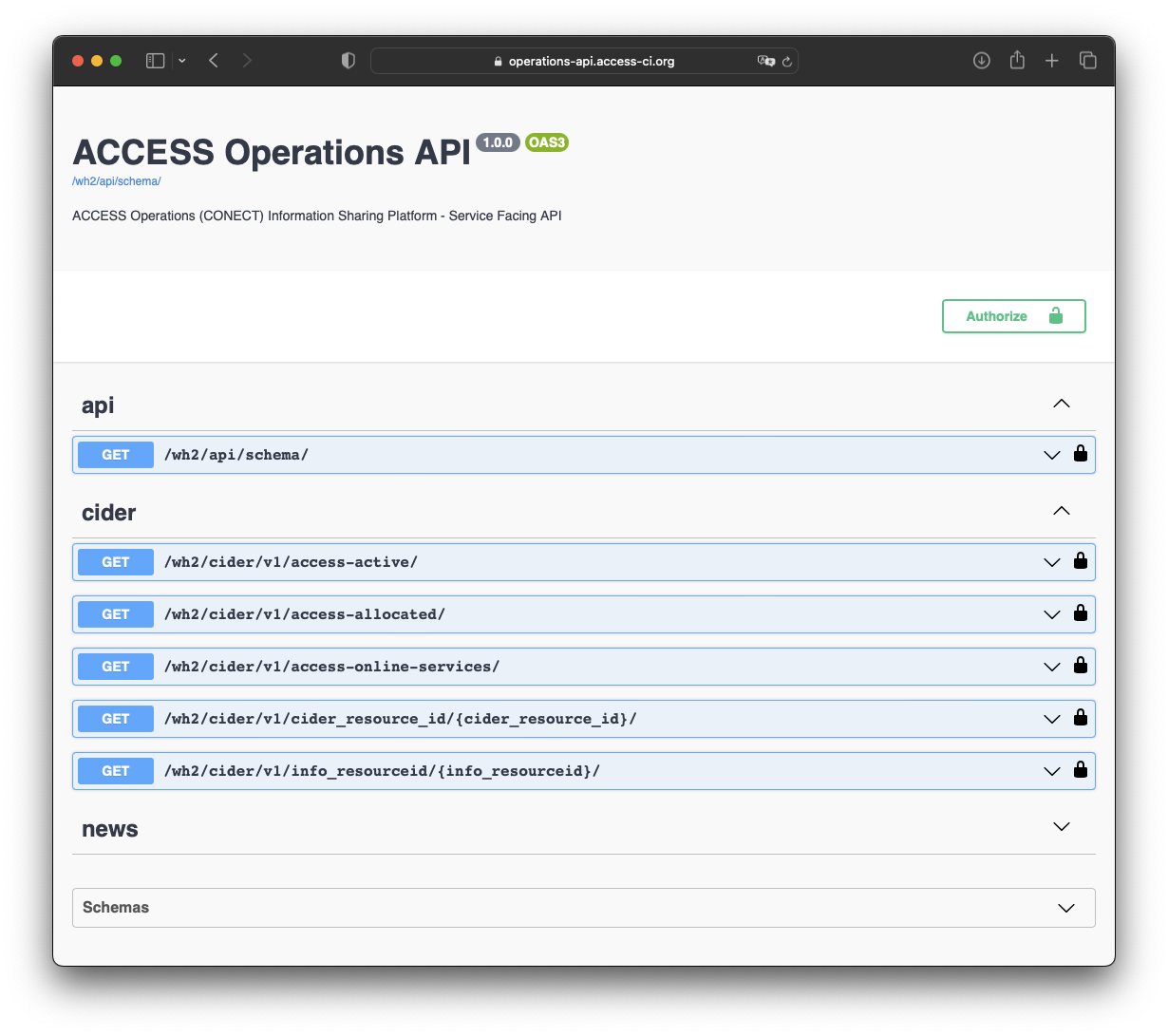
Task: Open the privacy report shield icon
Action: click(349, 61)
